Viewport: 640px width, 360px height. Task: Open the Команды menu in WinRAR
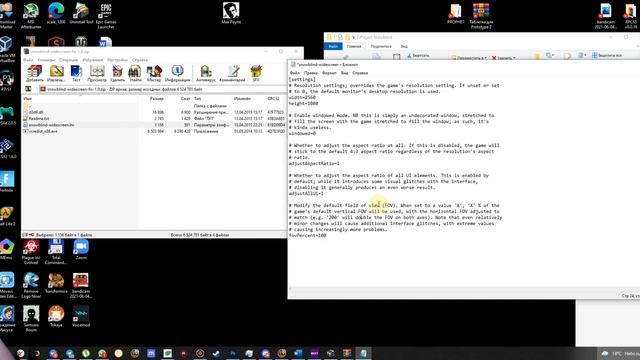(46, 60)
